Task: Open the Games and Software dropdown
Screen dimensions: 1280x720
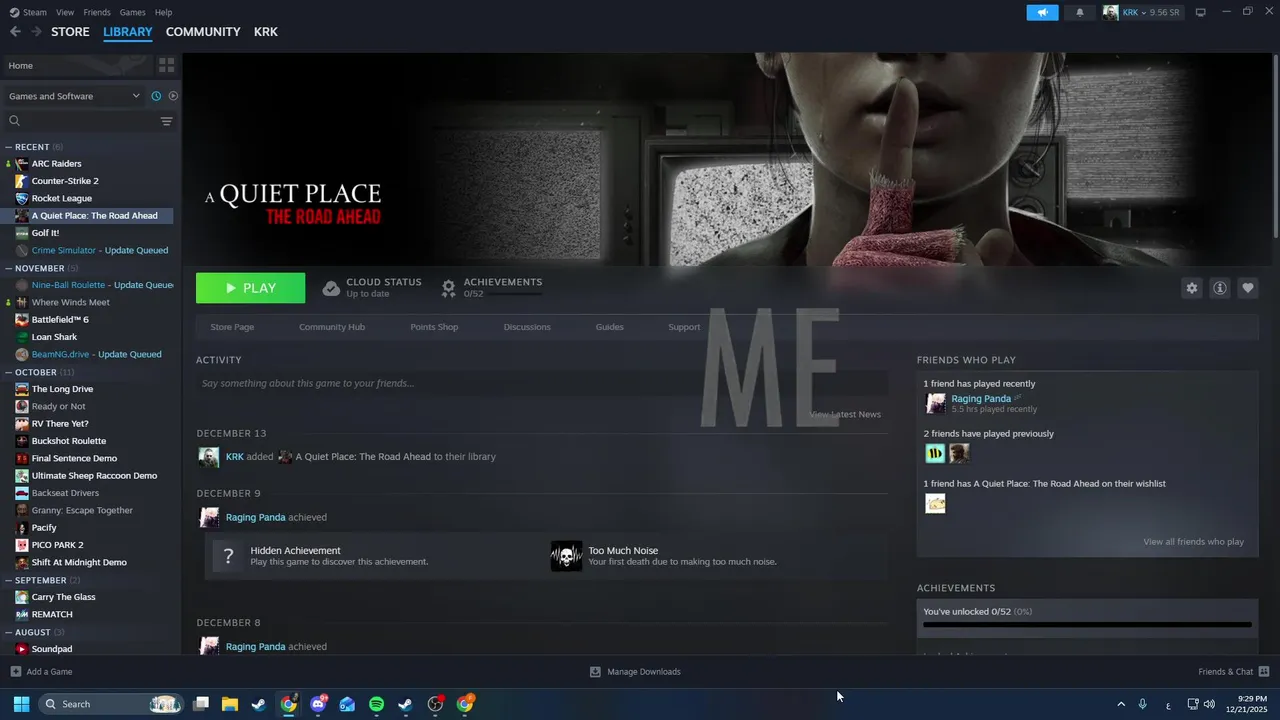Action: 74,96
